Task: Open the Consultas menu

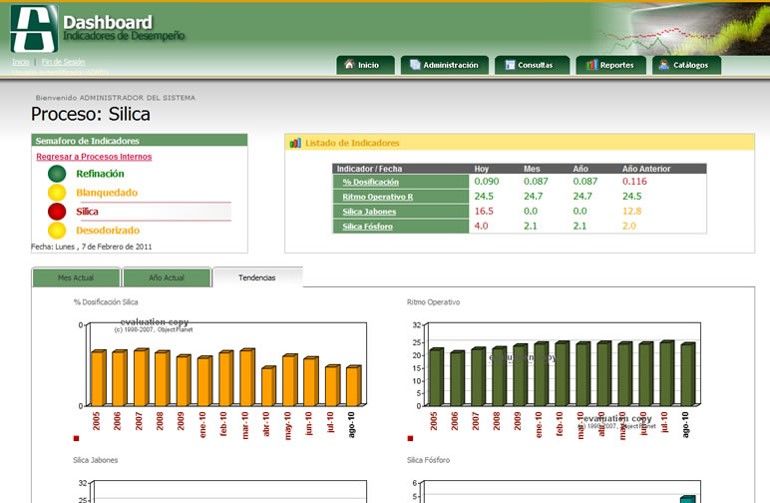Action: click(529, 65)
